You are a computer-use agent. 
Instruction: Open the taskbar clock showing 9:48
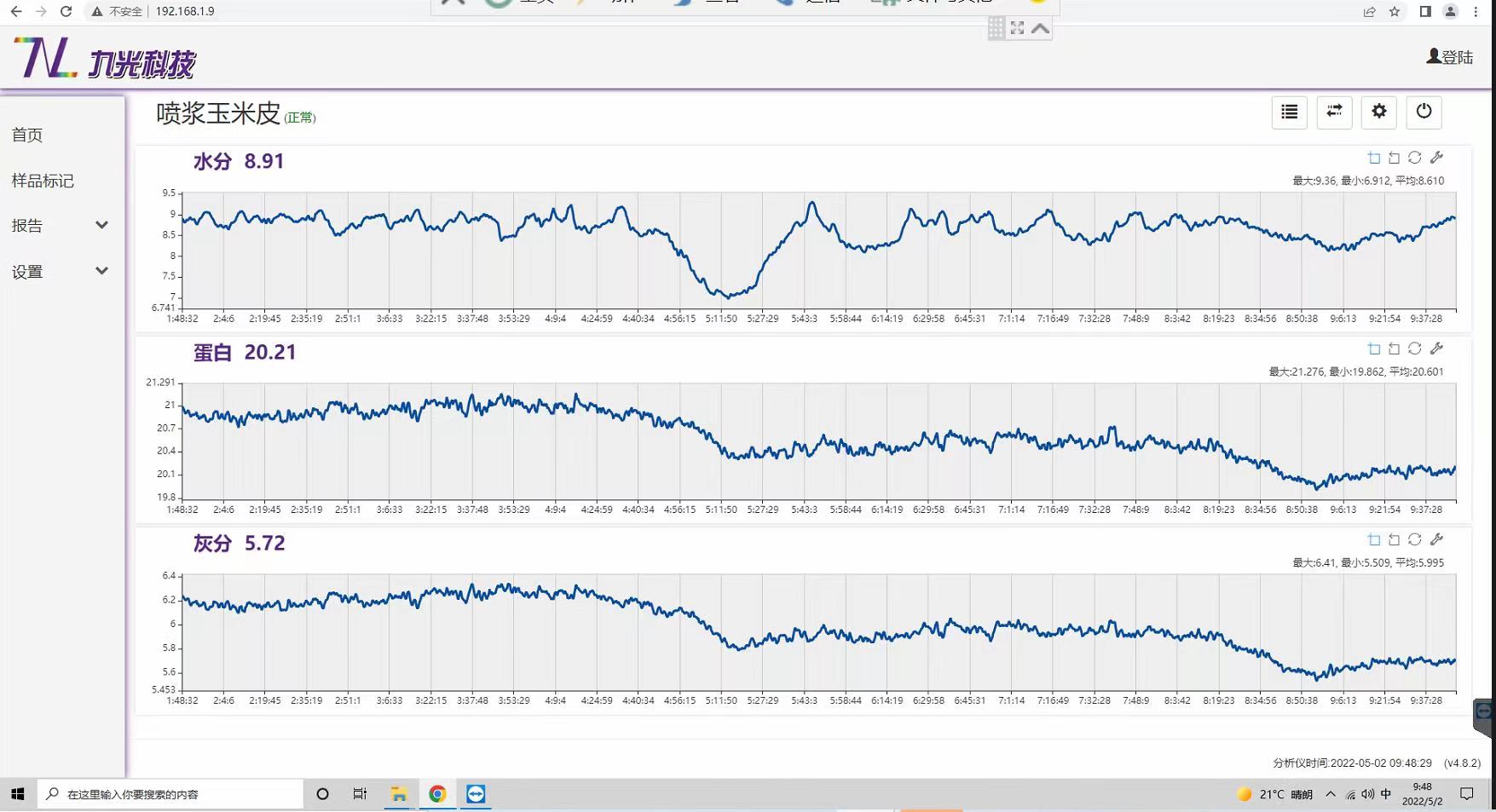pos(1423,794)
